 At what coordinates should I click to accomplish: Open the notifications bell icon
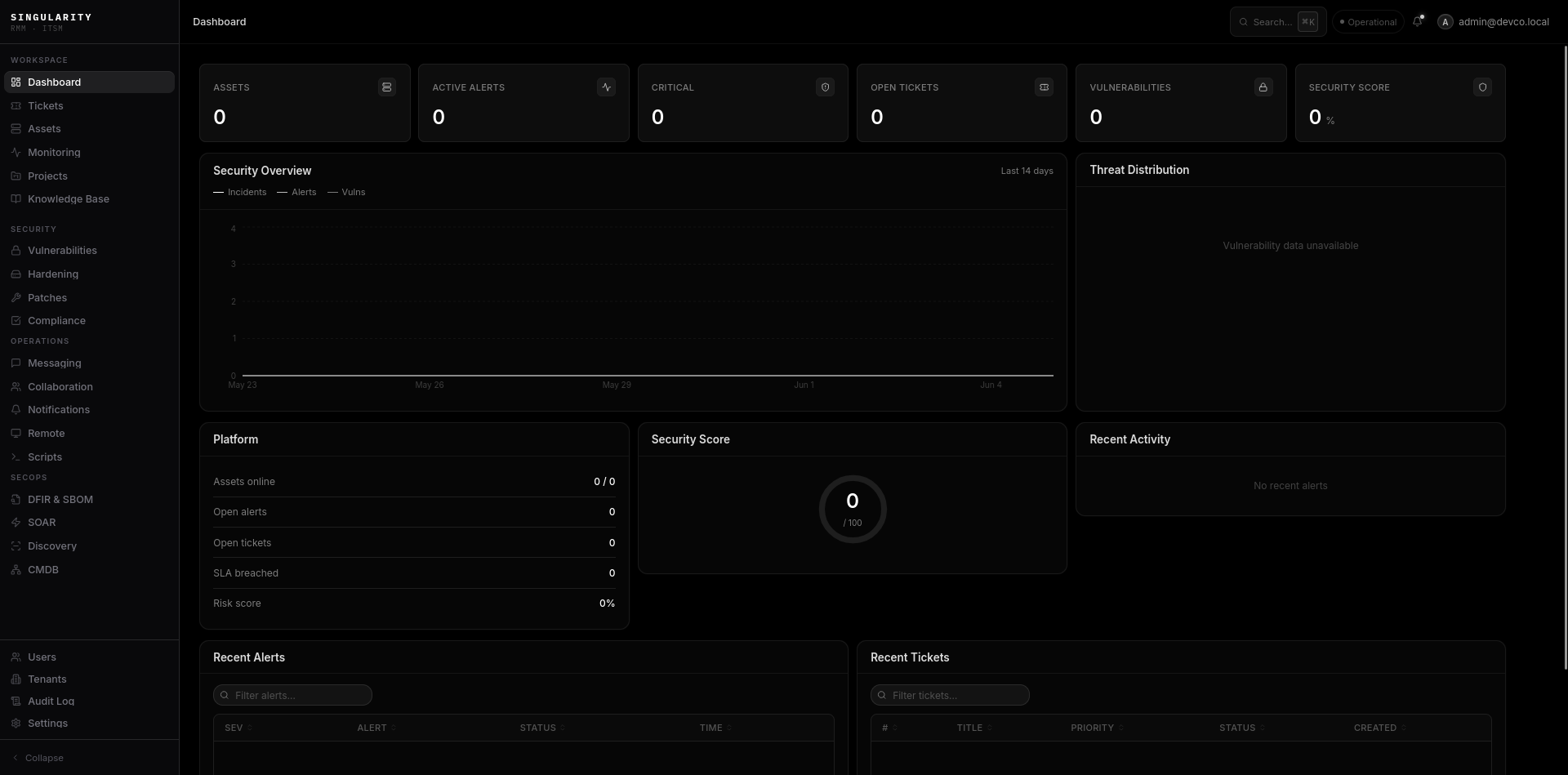point(1418,22)
